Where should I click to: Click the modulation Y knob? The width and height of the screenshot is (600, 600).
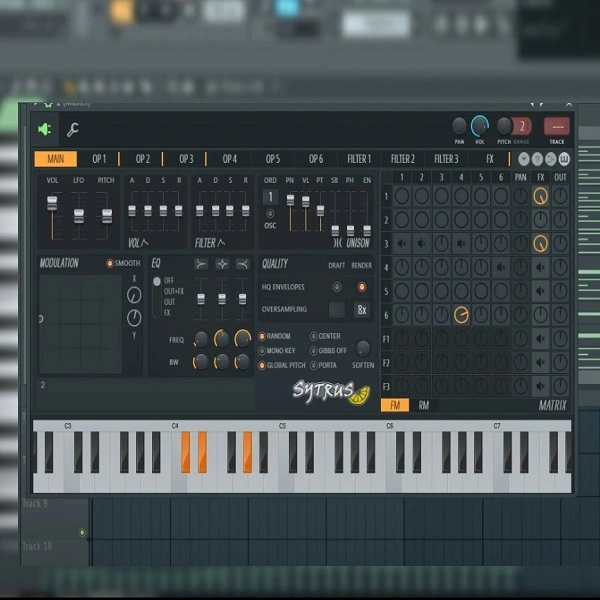point(134,318)
